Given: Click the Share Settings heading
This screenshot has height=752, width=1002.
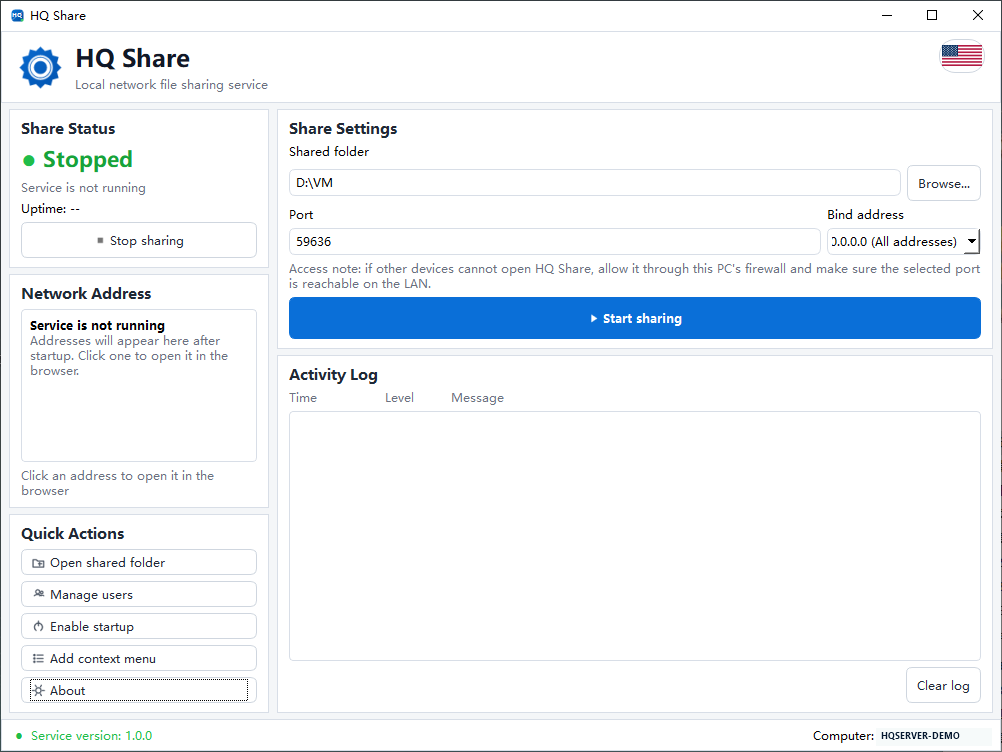Looking at the screenshot, I should (343, 128).
